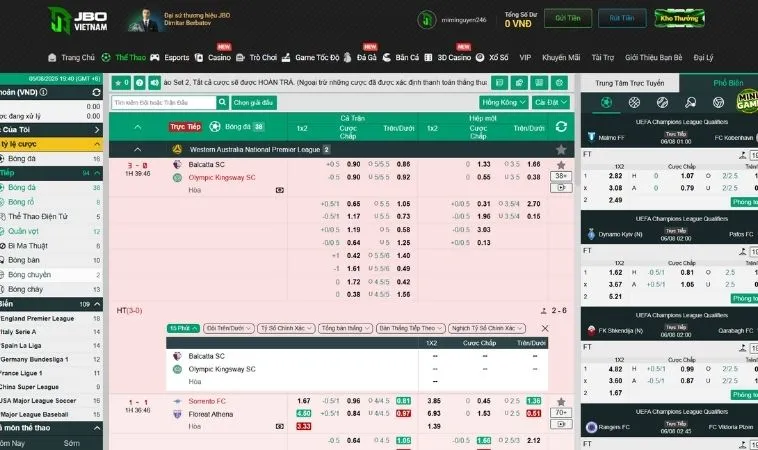Open live video icon for Balcatta match
This screenshot has width=758, height=450.
[561, 188]
